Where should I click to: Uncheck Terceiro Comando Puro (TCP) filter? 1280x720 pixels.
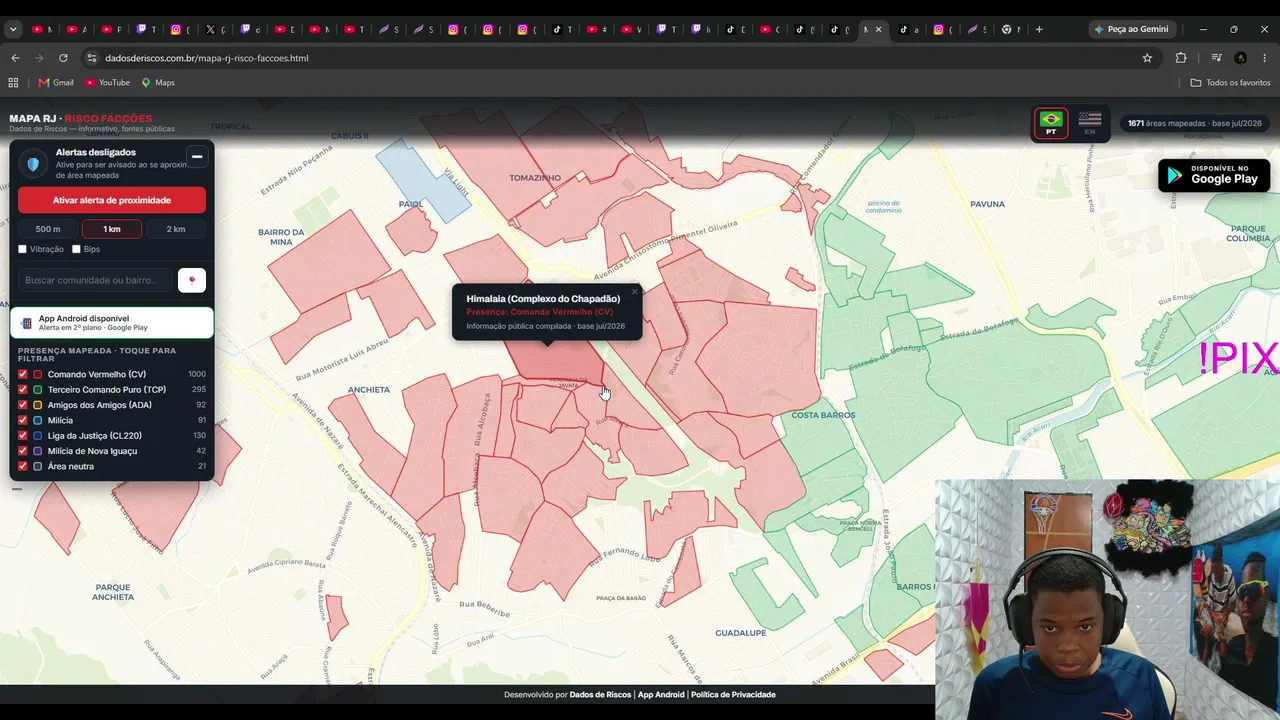click(x=23, y=389)
